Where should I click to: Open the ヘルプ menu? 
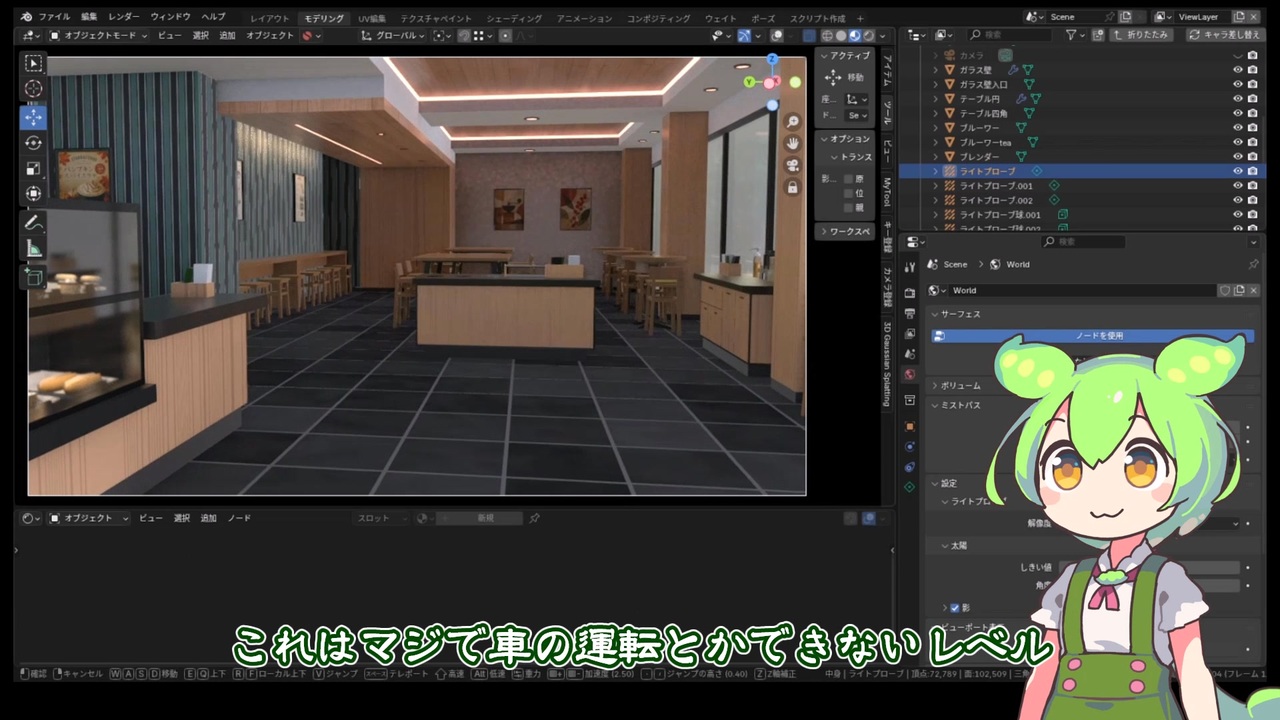(x=213, y=18)
